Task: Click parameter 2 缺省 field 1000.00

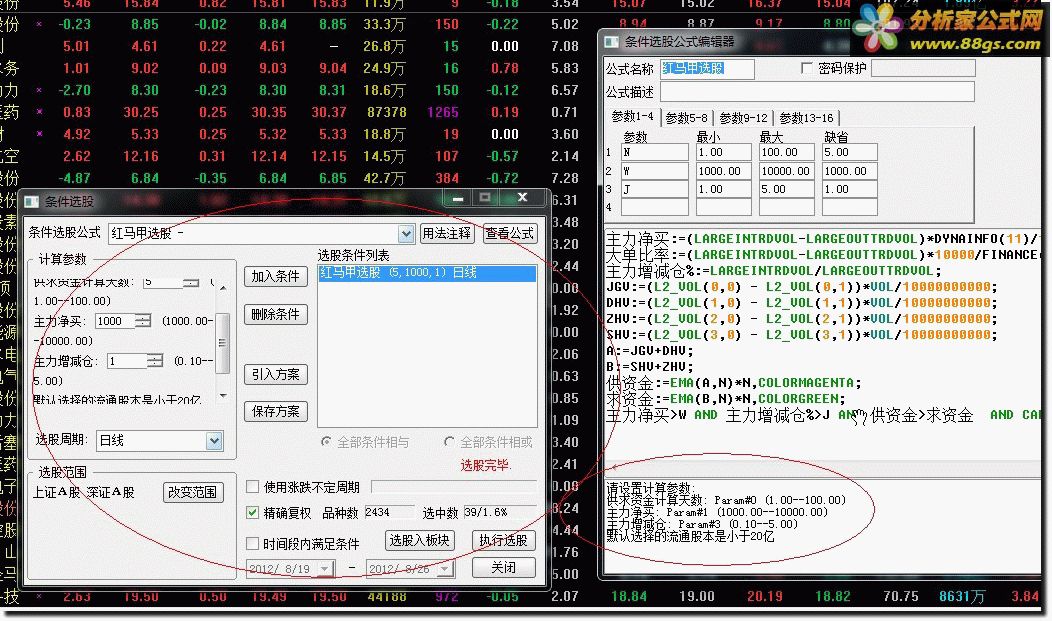Action: point(849,171)
